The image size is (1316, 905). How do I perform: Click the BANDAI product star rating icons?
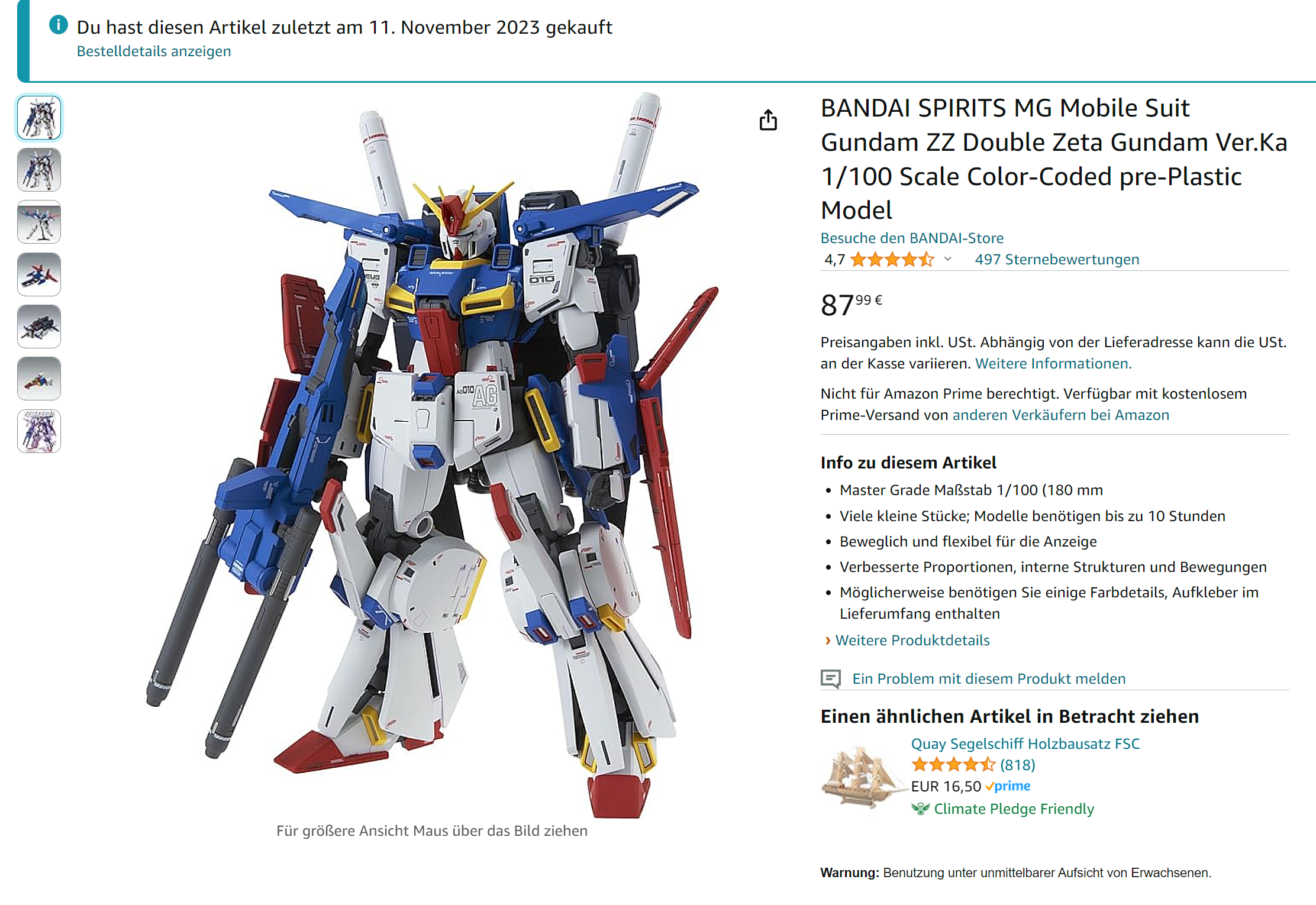coord(892,259)
